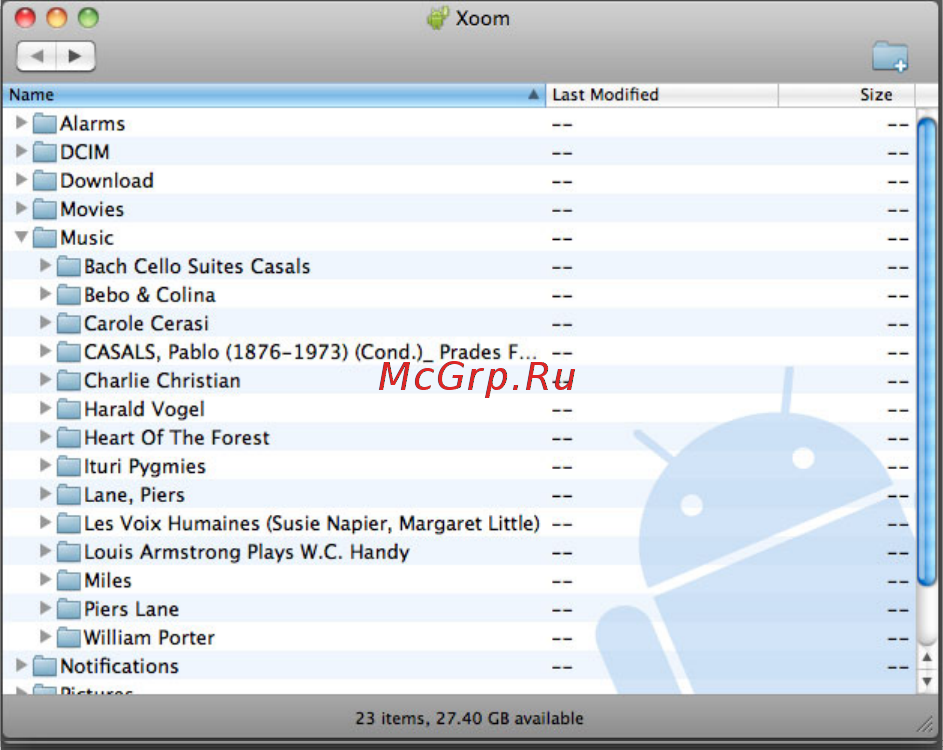This screenshot has height=750, width=943.
Task: Click the William Porter folder icon
Action: click(69, 638)
